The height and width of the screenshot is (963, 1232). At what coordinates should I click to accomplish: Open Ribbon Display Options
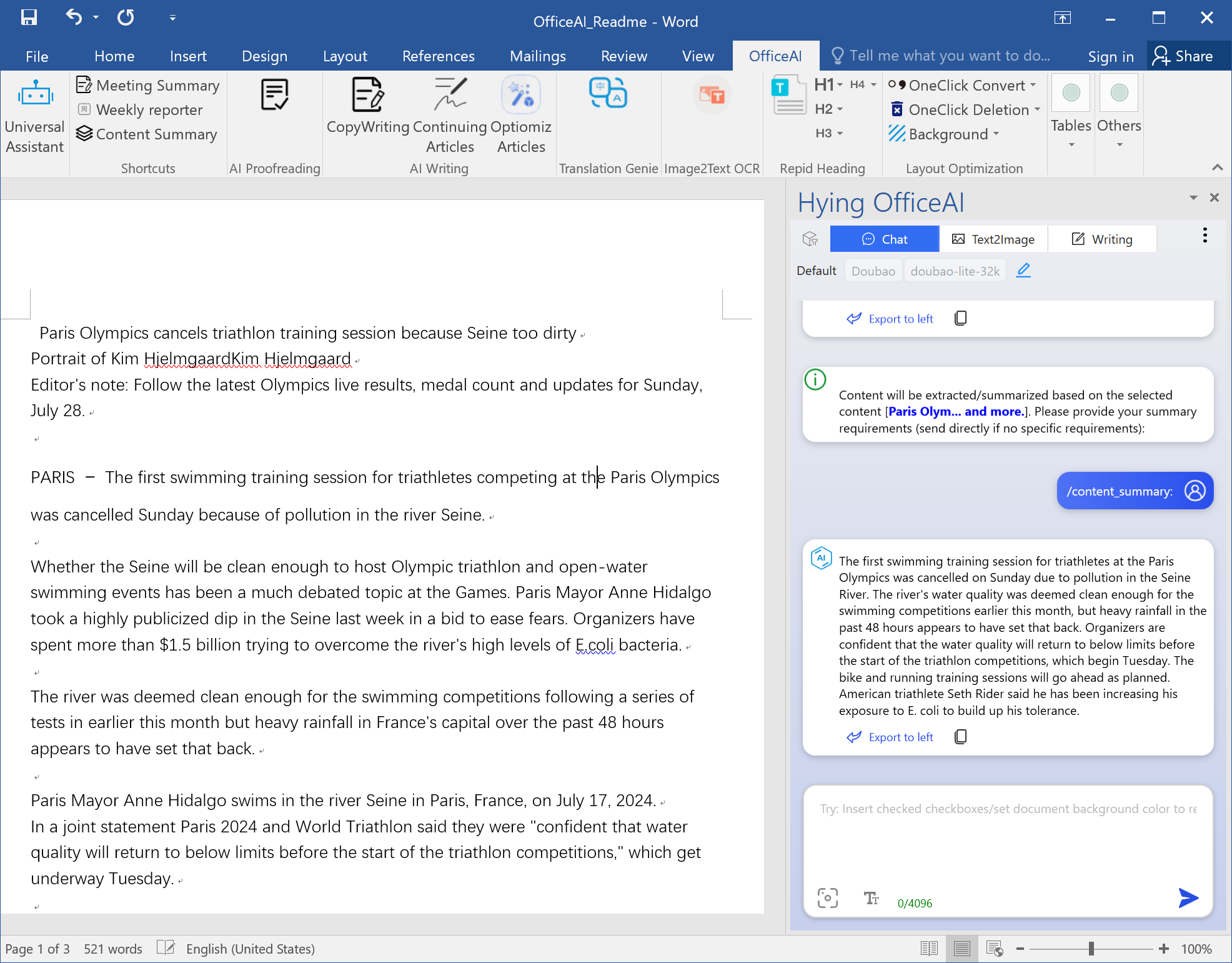click(1063, 17)
